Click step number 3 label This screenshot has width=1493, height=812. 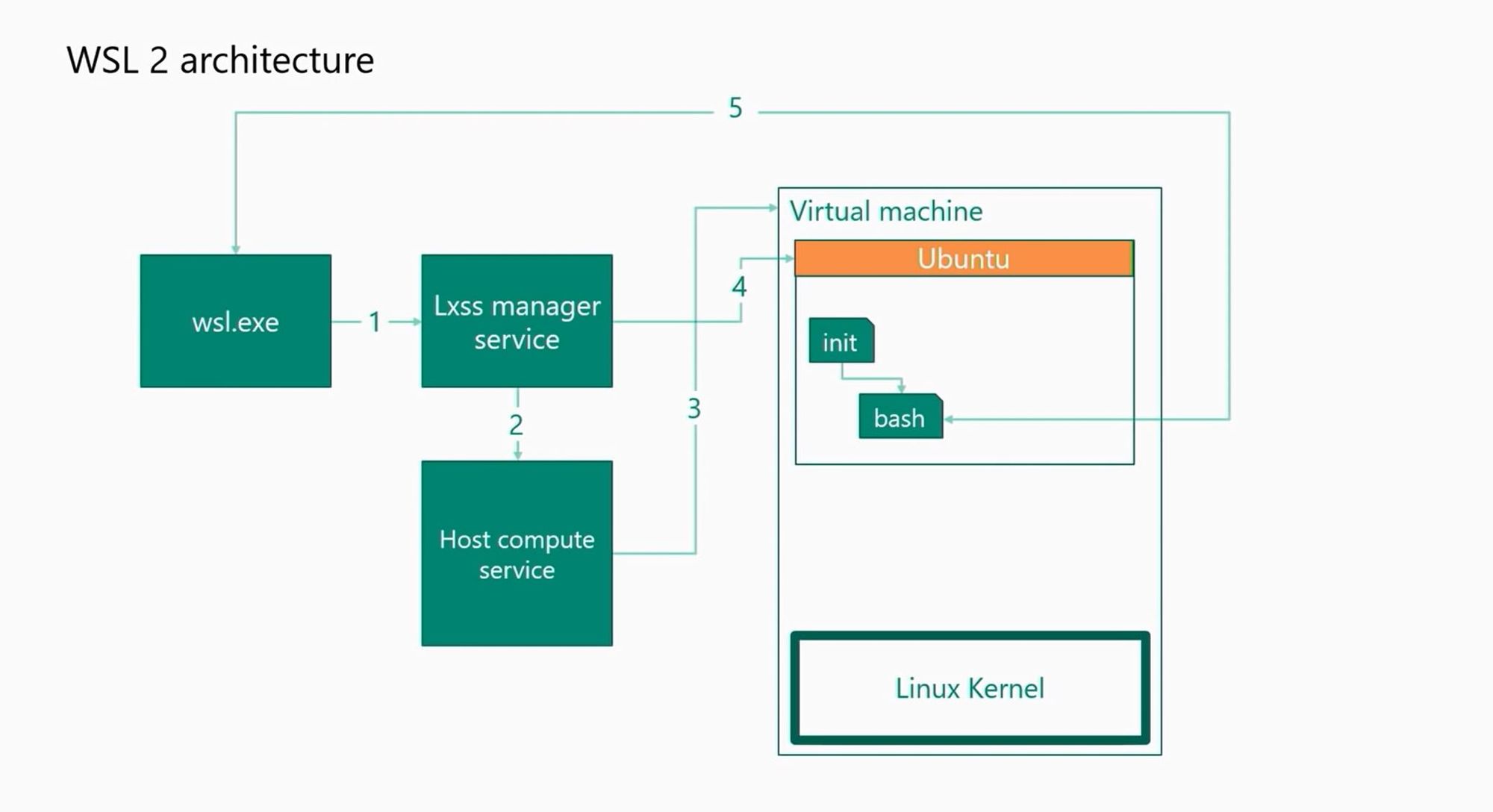click(x=694, y=409)
